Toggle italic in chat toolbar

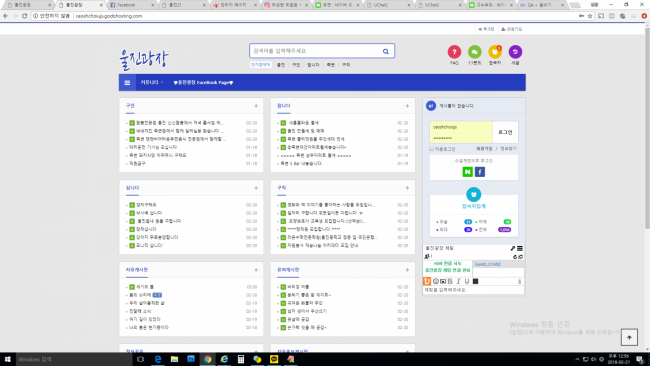[x=458, y=281]
